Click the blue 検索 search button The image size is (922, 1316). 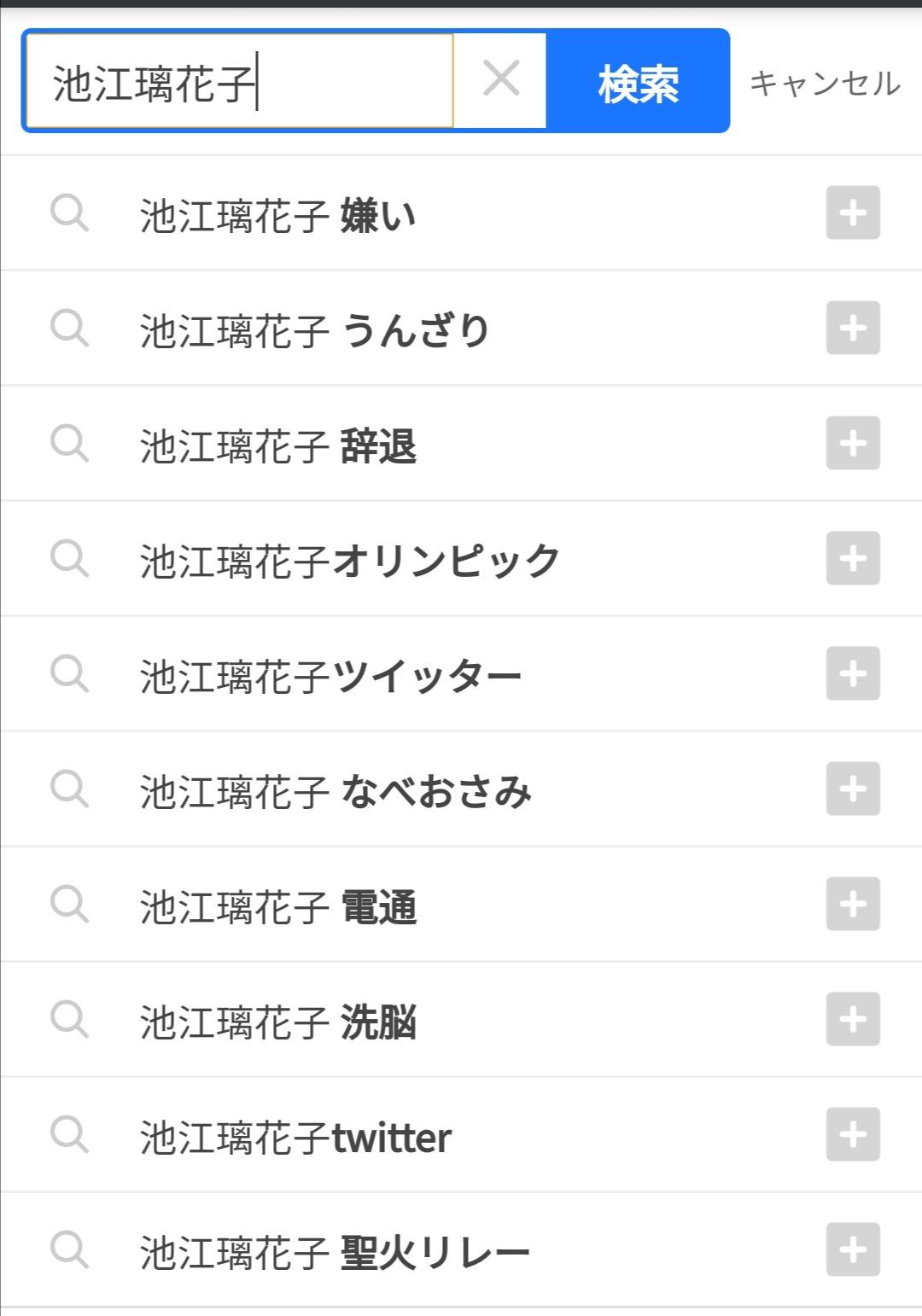click(x=638, y=82)
